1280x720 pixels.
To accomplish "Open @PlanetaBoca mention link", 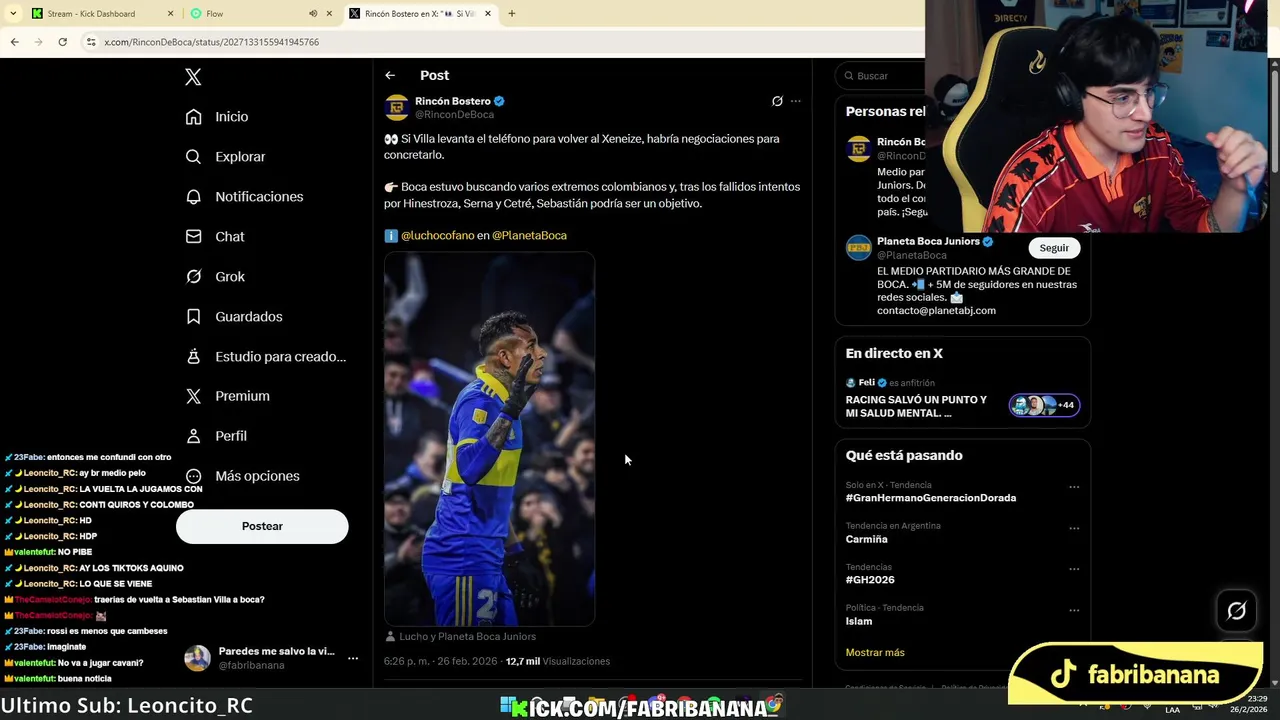I will 529,236.
